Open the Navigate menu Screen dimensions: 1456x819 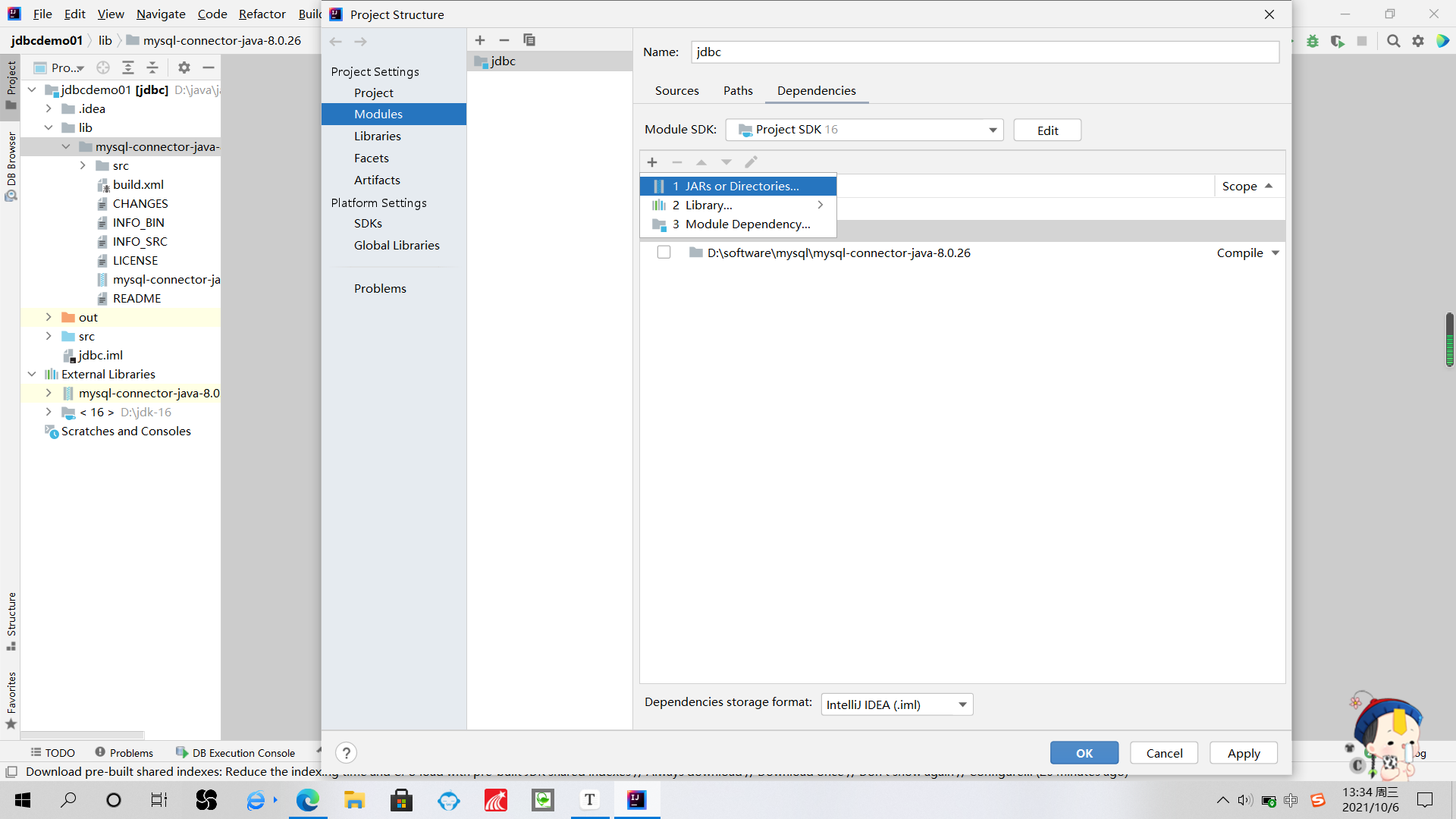(160, 14)
